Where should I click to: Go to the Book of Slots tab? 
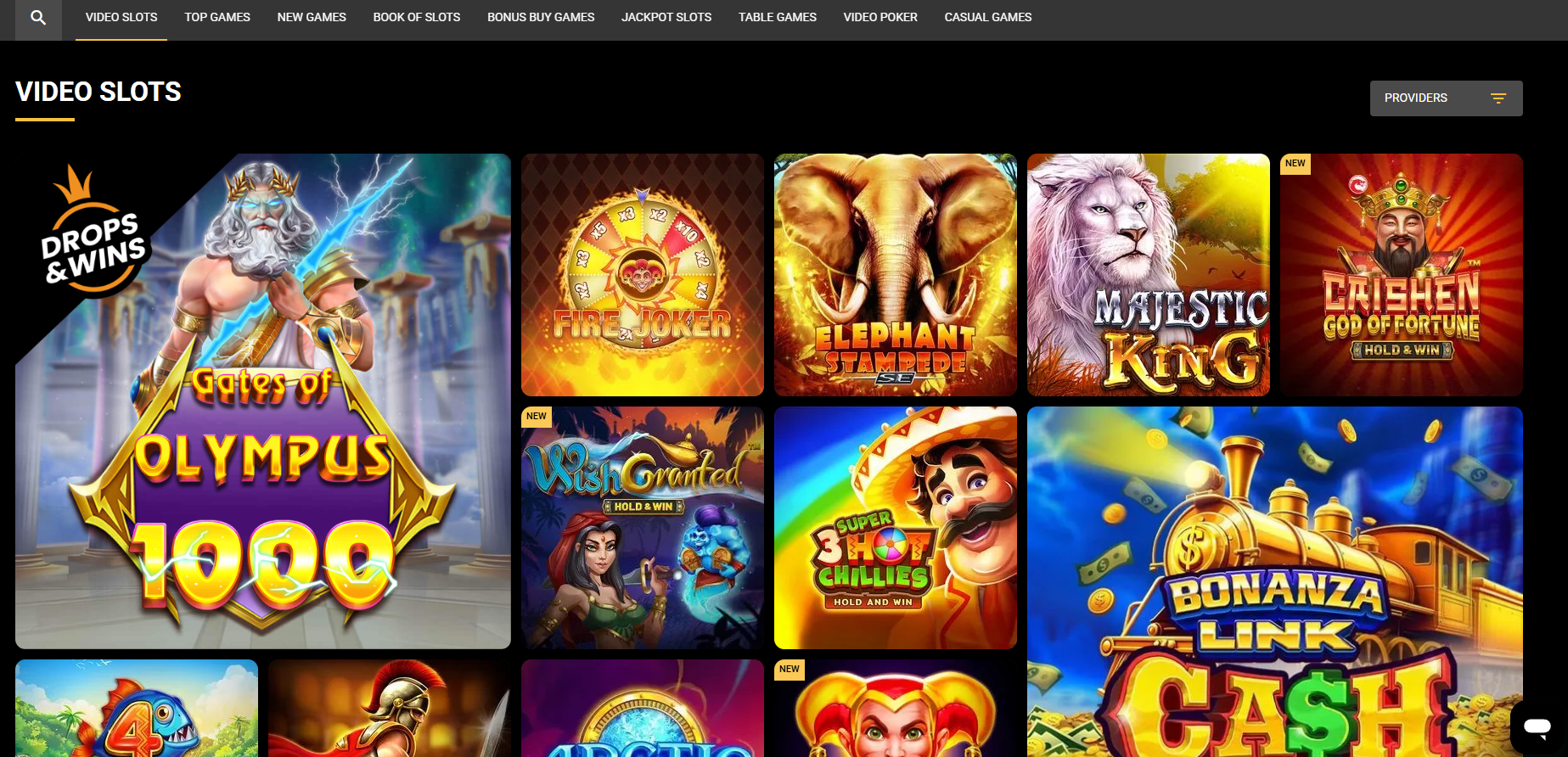point(417,17)
